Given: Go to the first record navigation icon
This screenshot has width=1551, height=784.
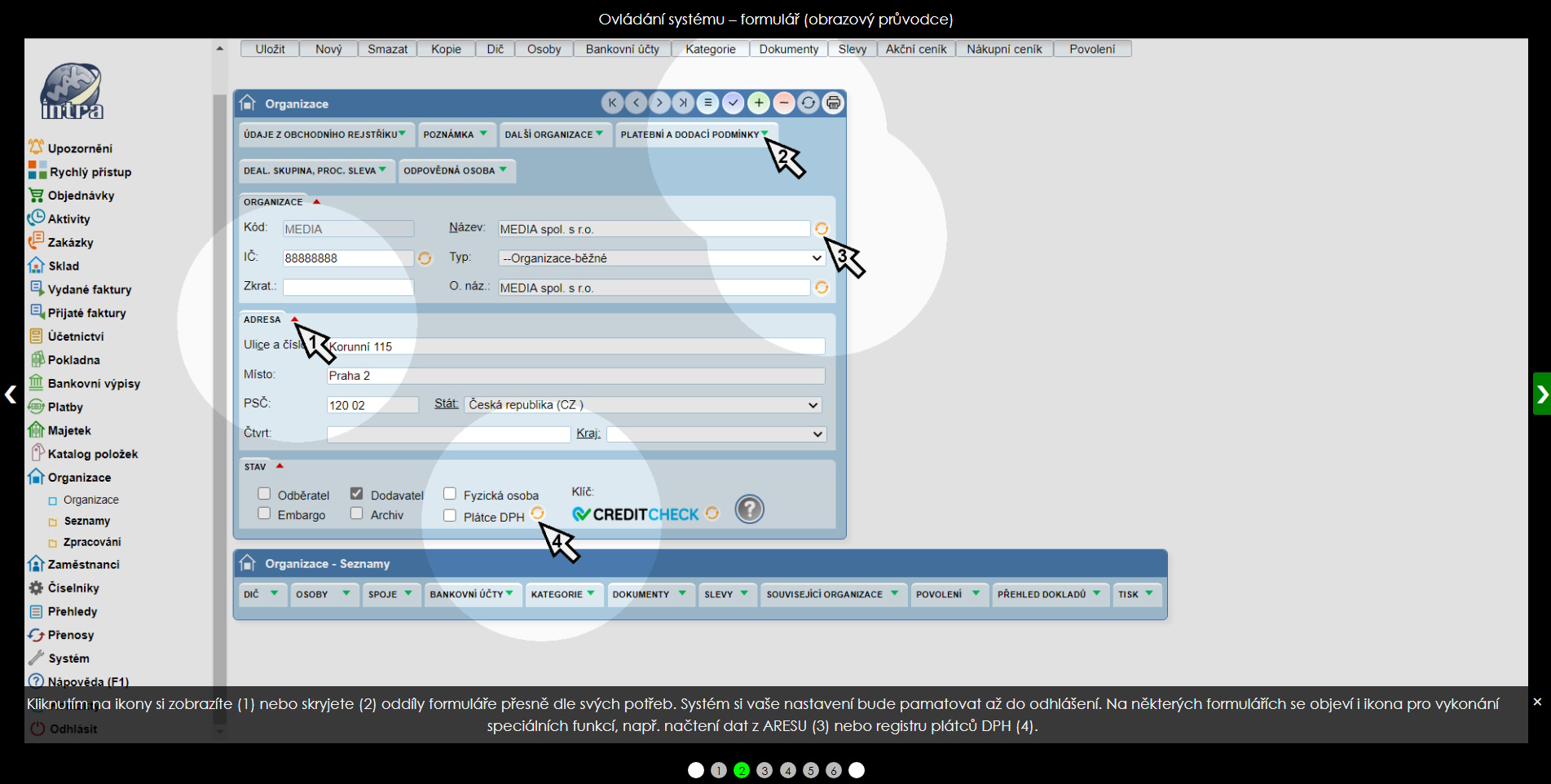Looking at the screenshot, I should click(x=612, y=103).
